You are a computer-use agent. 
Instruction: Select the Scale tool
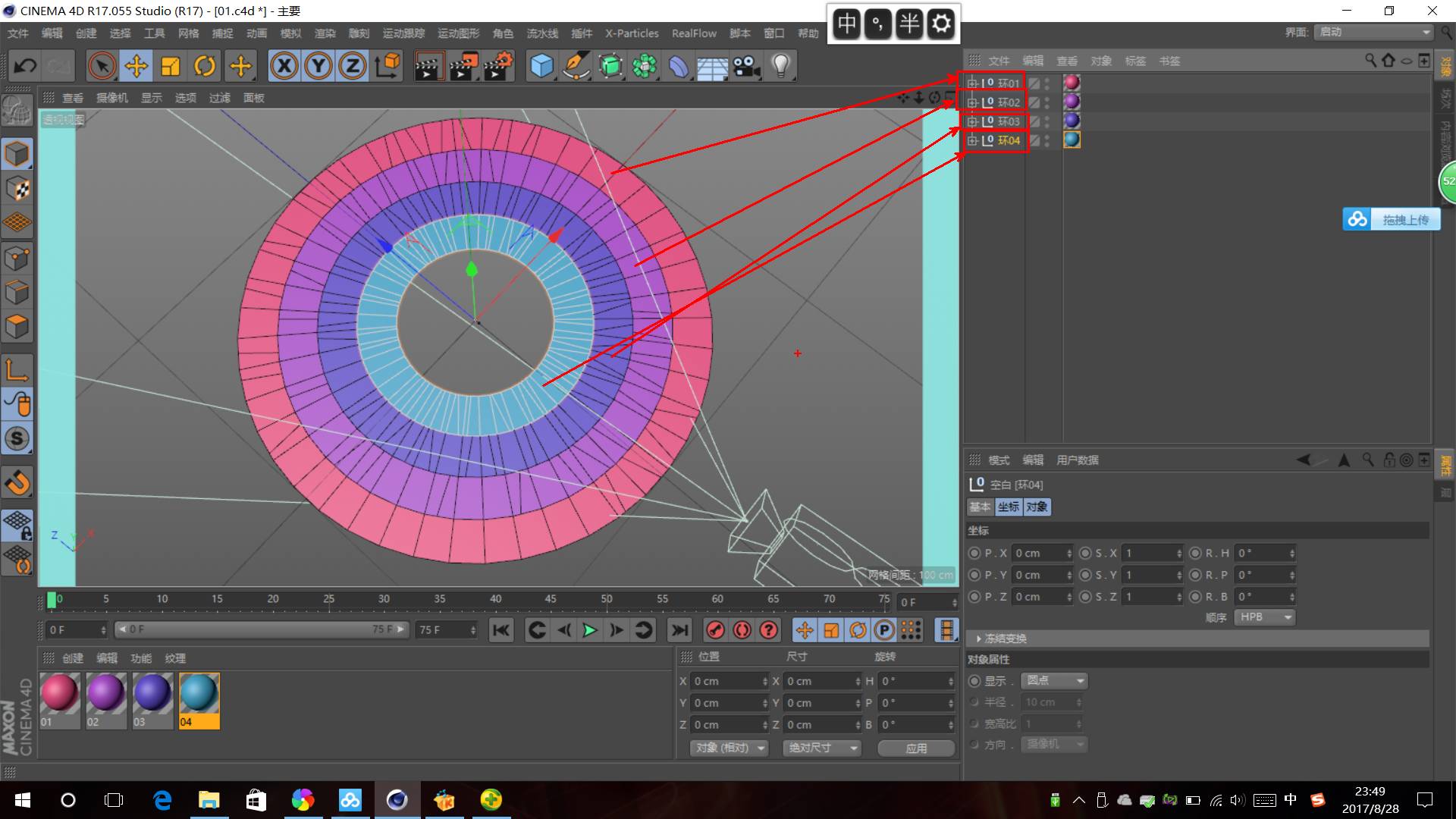[x=171, y=67]
